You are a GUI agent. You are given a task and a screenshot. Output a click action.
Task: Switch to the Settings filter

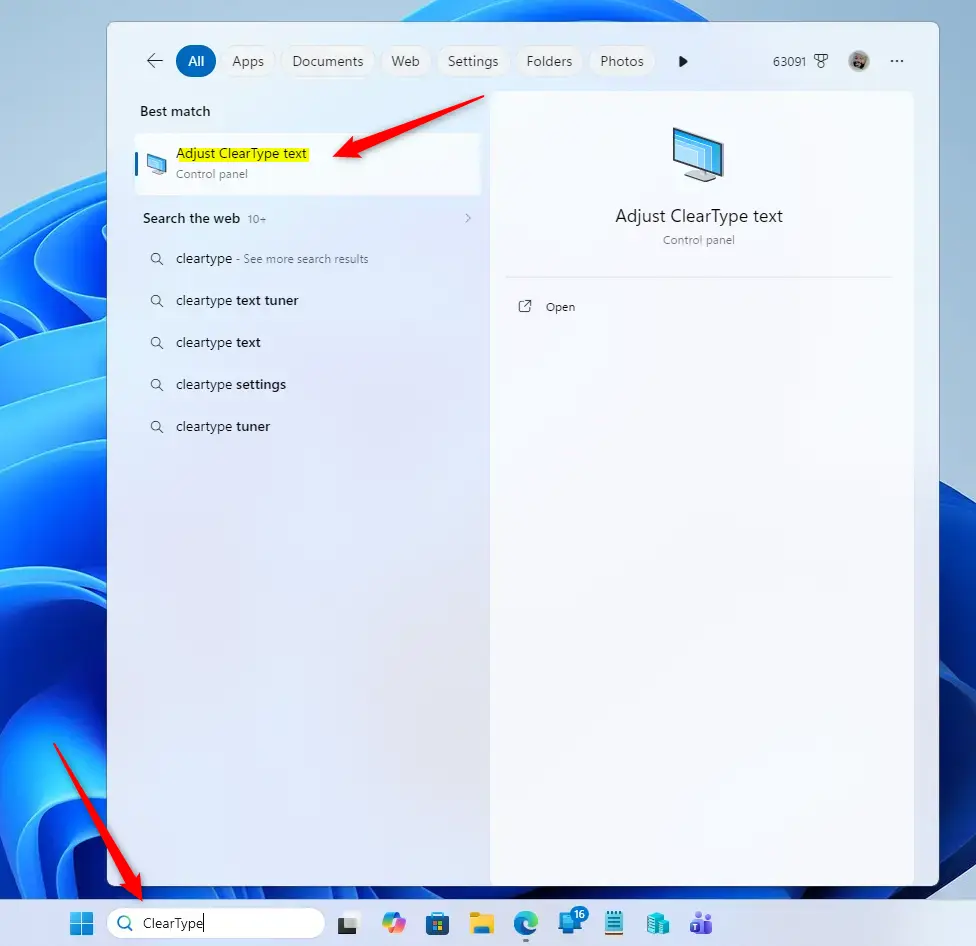473,61
